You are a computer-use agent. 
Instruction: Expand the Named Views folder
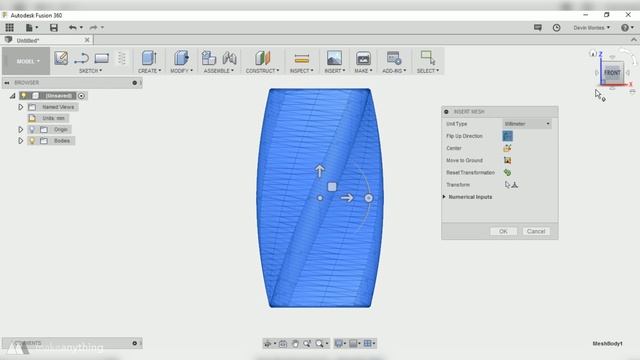click(20, 107)
